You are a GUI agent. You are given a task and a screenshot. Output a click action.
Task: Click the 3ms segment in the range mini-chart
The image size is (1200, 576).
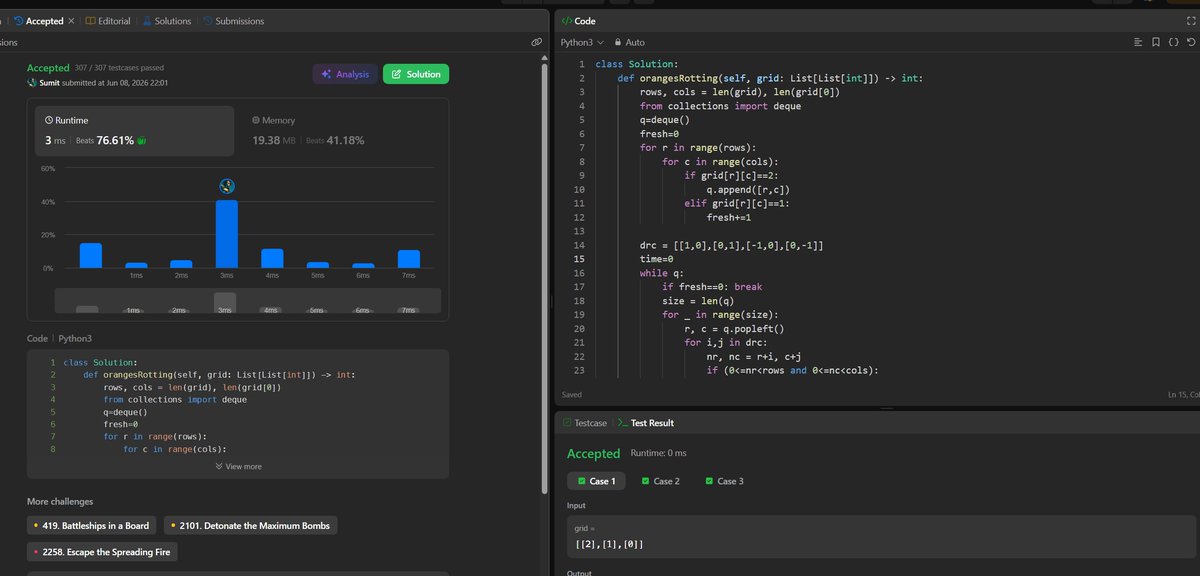225,302
